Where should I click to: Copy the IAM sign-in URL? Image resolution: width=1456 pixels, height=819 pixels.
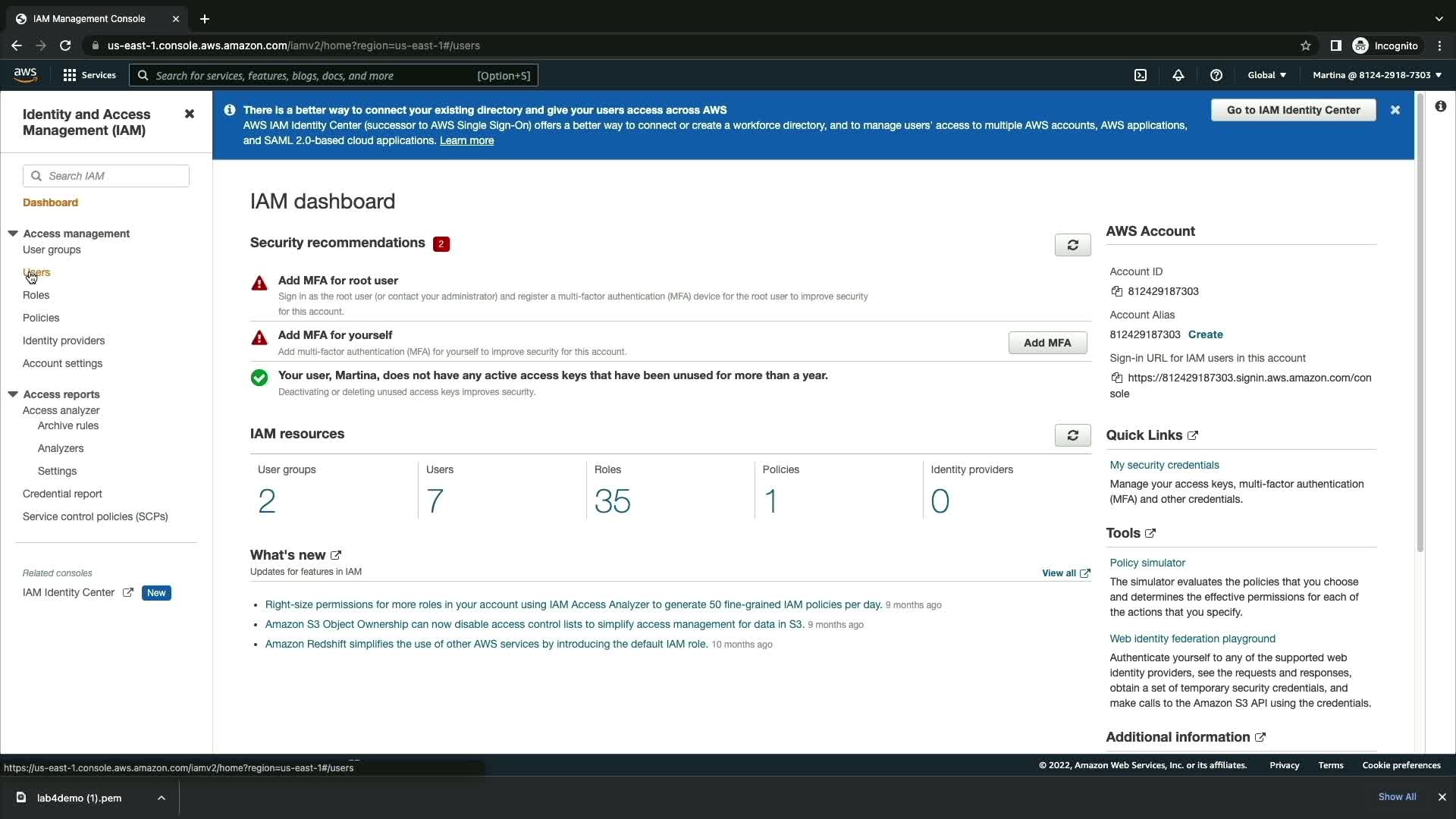click(1116, 378)
